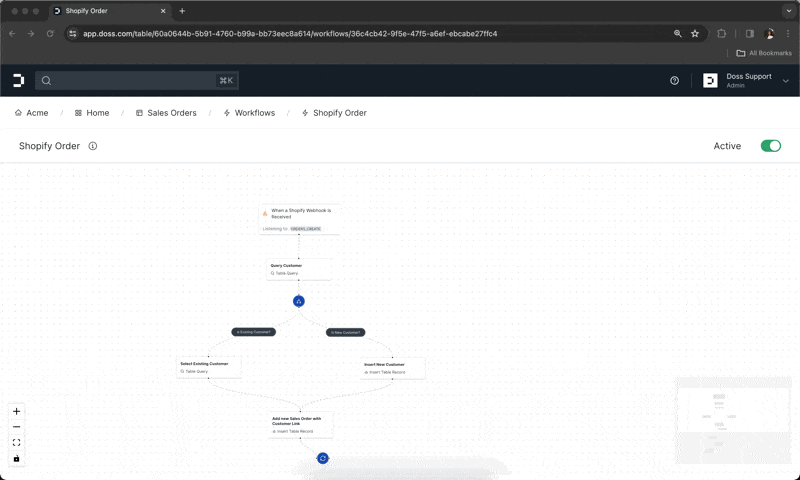The image size is (800, 480).
Task: Click the Shopify Order info icon
Action: pos(93,146)
